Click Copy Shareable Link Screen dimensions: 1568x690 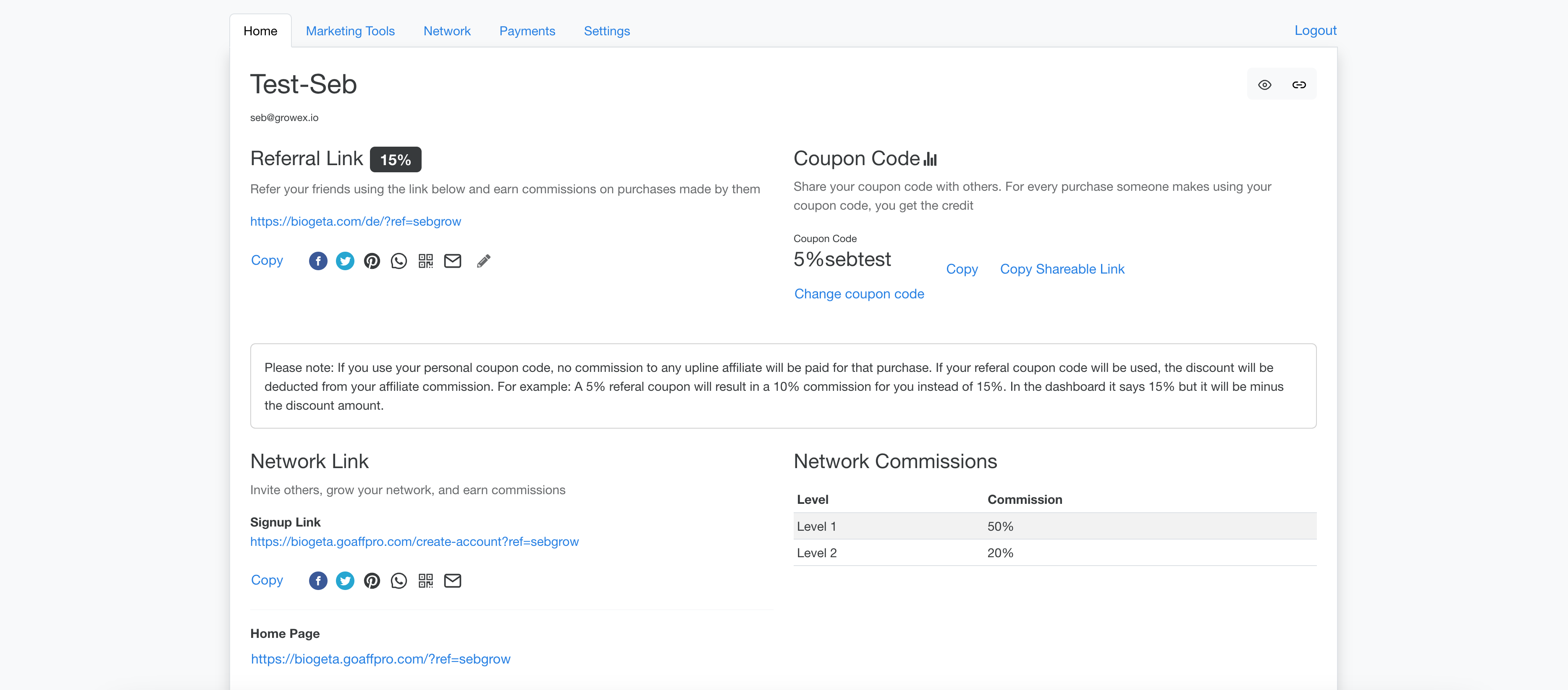1062,269
